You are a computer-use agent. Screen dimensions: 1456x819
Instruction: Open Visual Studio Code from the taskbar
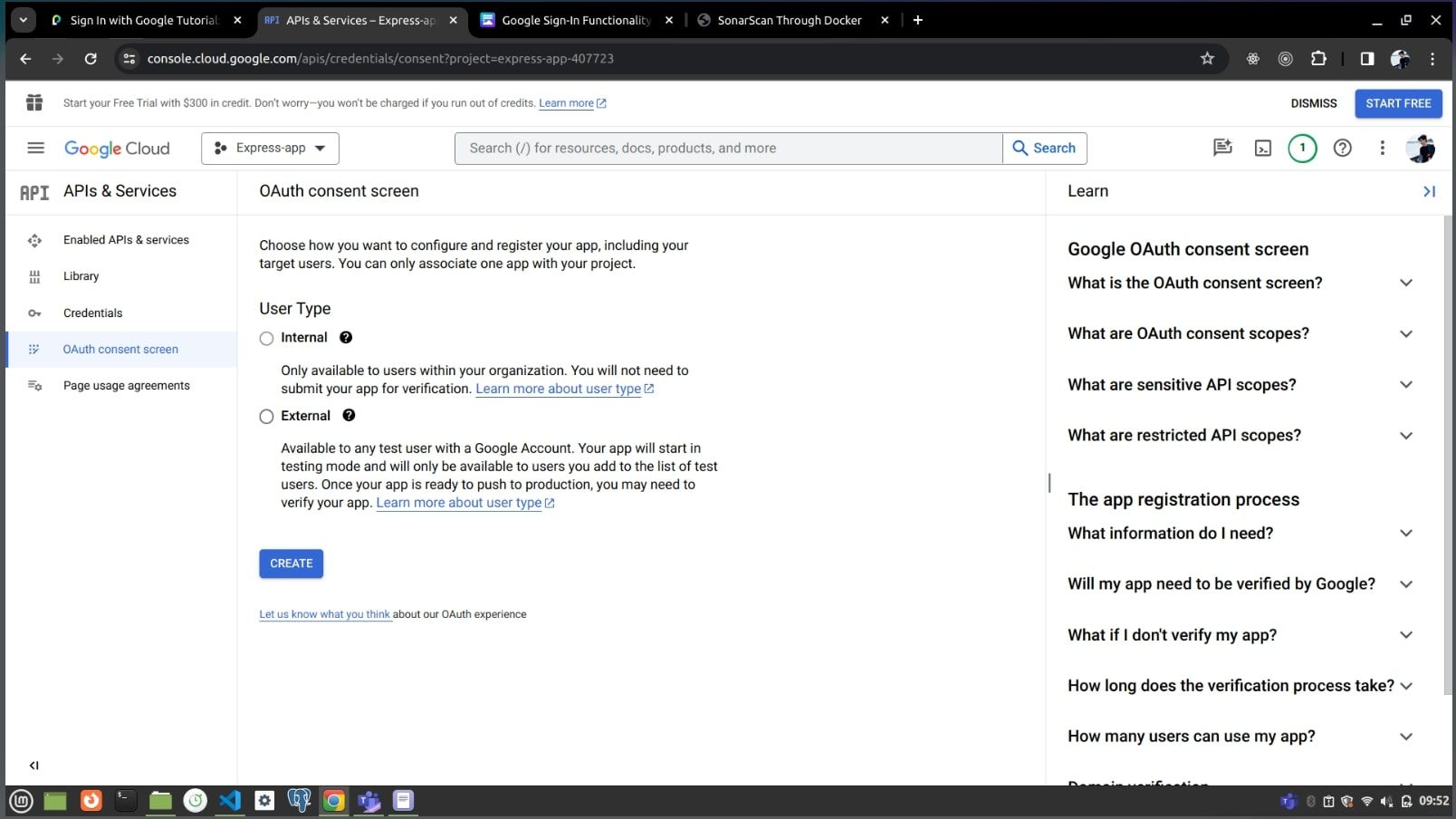[230, 801]
